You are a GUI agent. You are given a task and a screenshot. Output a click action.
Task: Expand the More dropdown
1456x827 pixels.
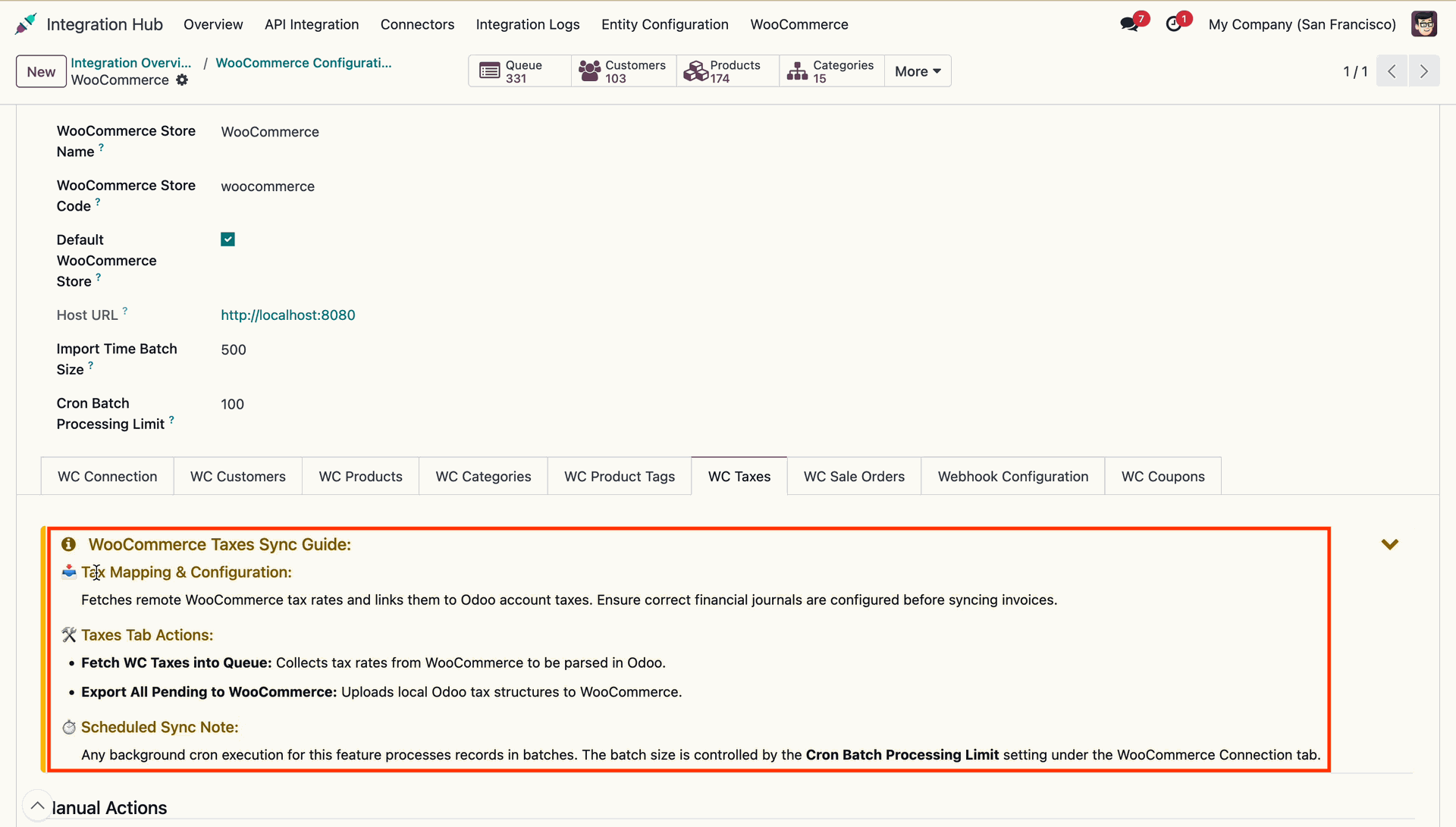(918, 71)
